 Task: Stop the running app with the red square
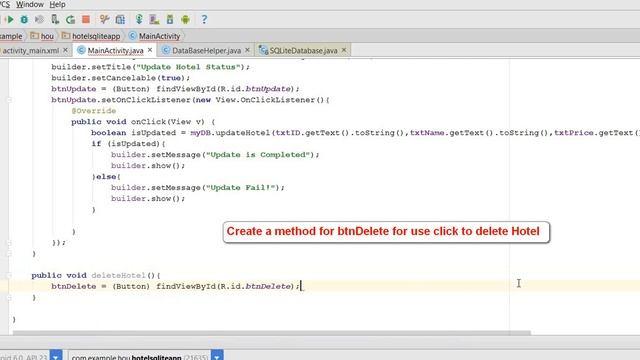(x=86, y=20)
